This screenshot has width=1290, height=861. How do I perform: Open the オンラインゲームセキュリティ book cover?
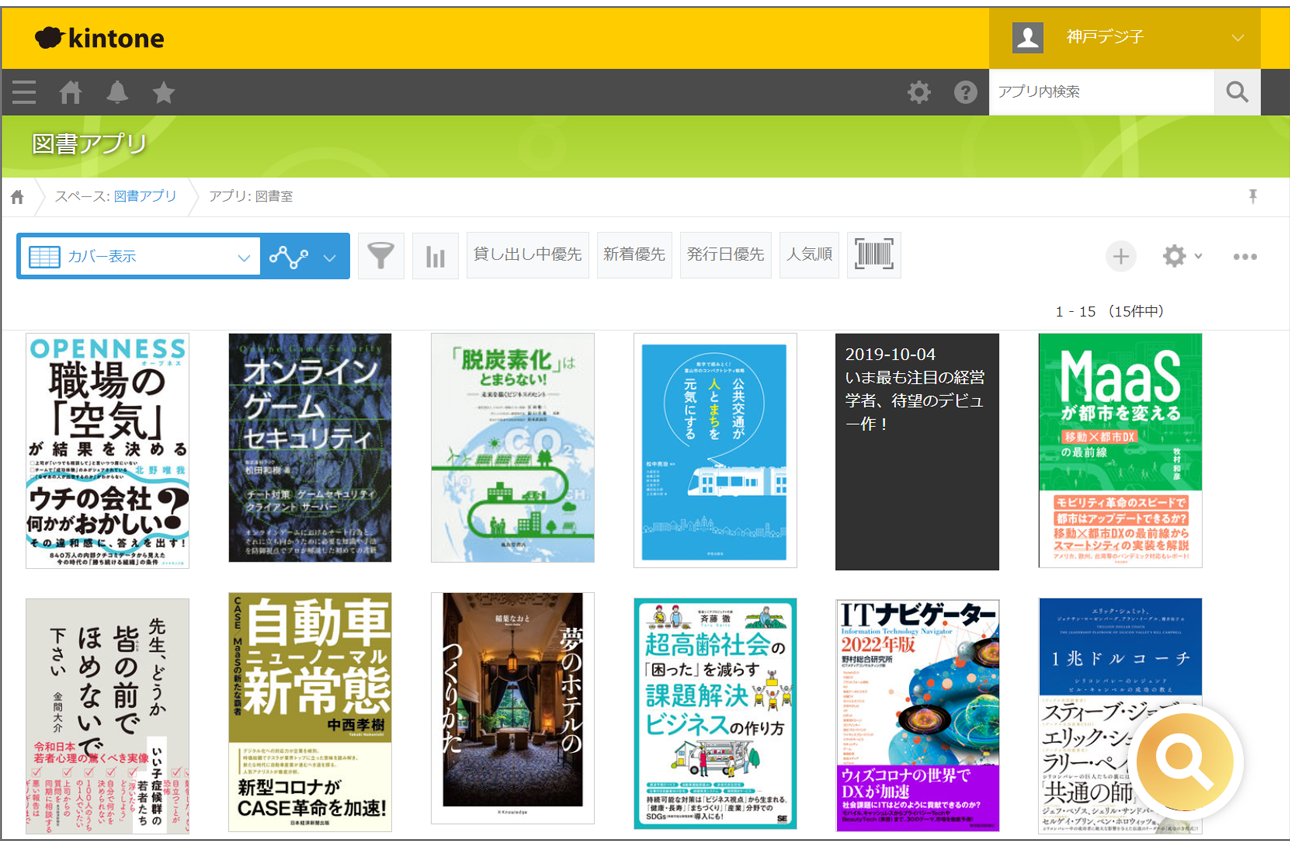[x=310, y=448]
